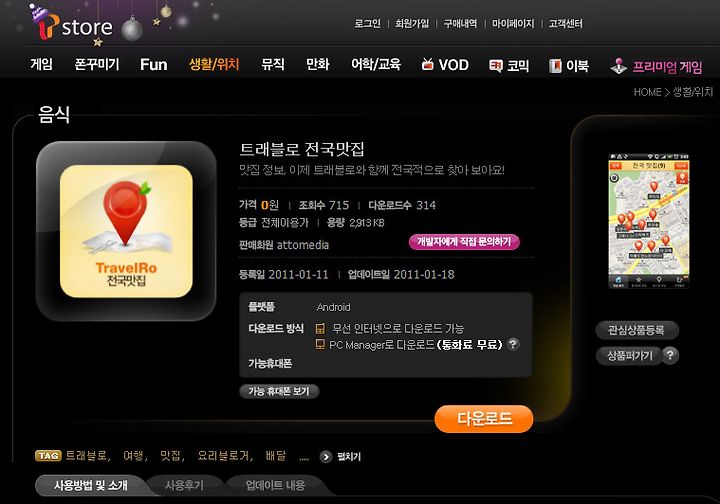Viewport: 720px width, 504px height.
Task: Click the 프리미엄 게임 joystick icon
Action: tap(619, 66)
